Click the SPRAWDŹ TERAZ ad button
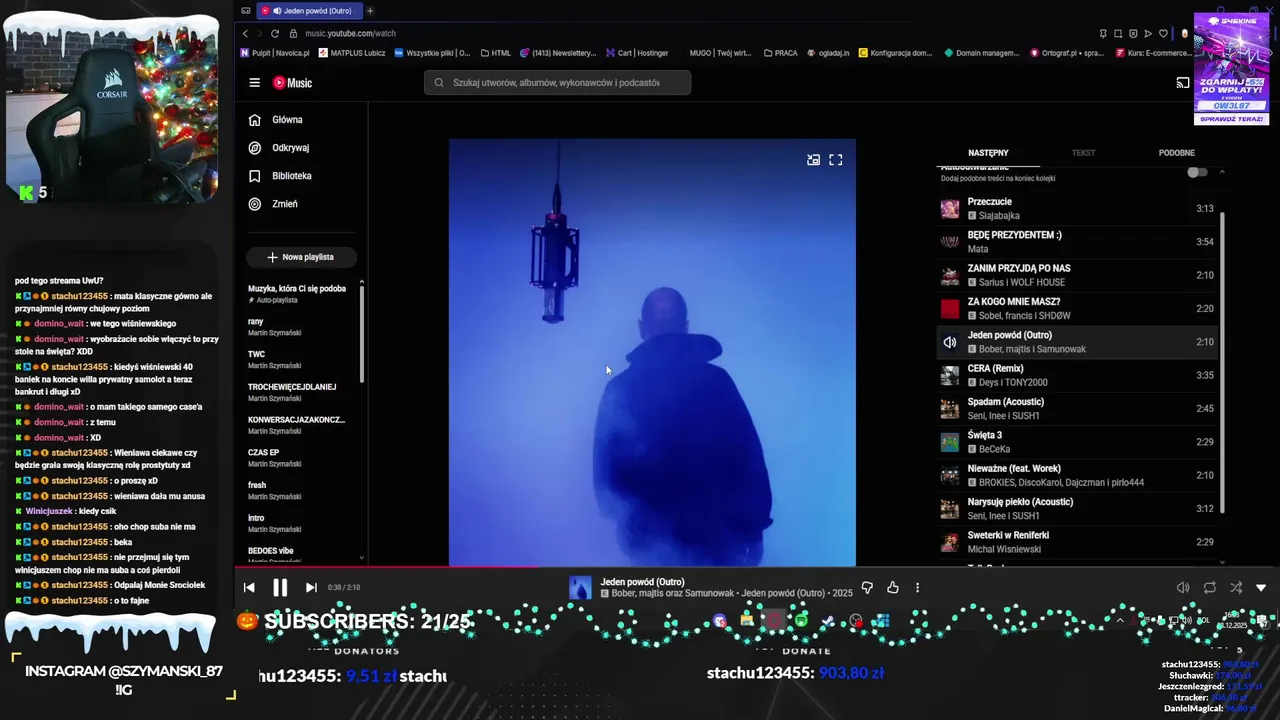Image resolution: width=1280 pixels, height=720 pixels. point(1231,119)
